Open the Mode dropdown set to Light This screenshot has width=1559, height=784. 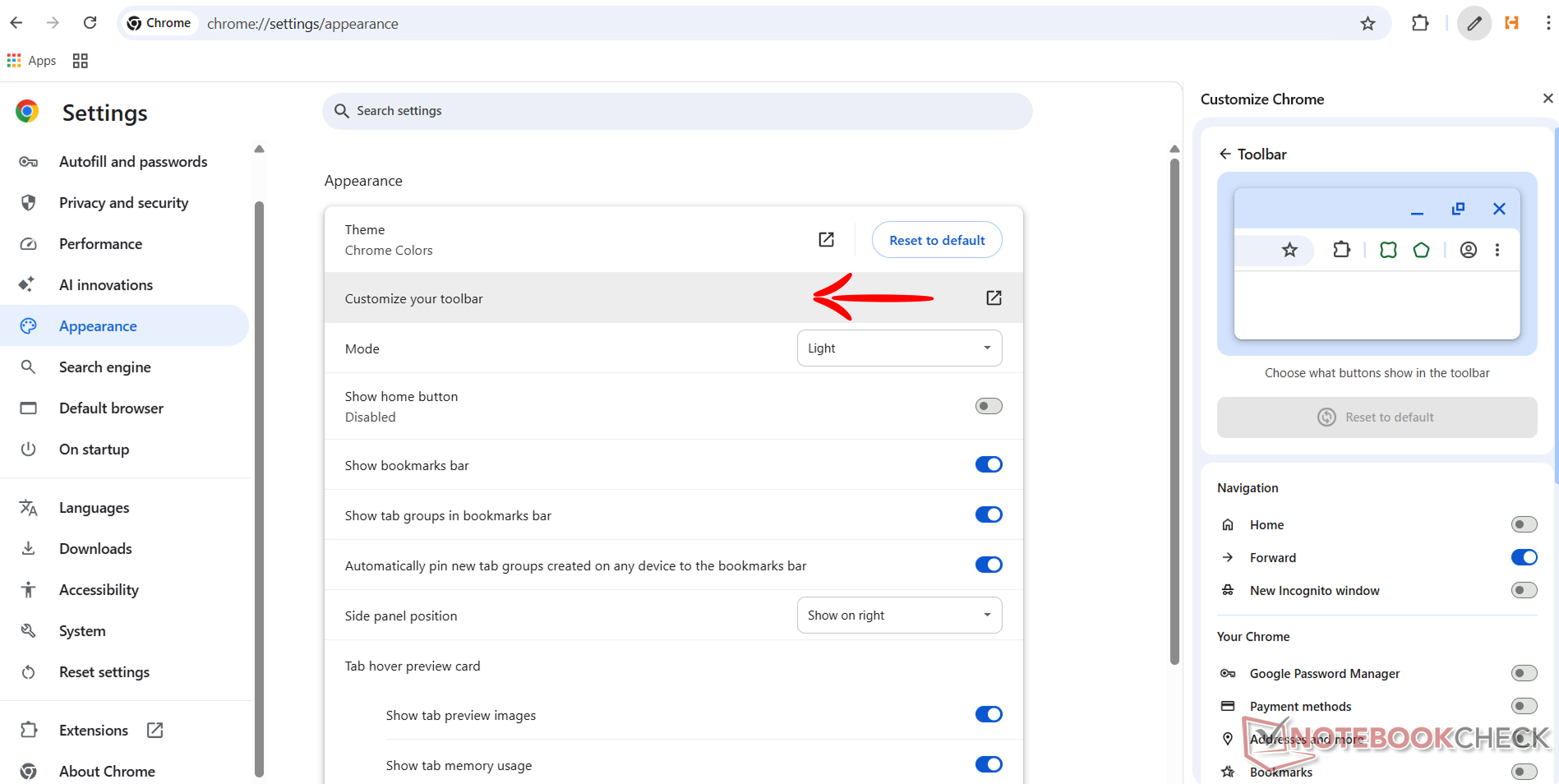(x=899, y=348)
